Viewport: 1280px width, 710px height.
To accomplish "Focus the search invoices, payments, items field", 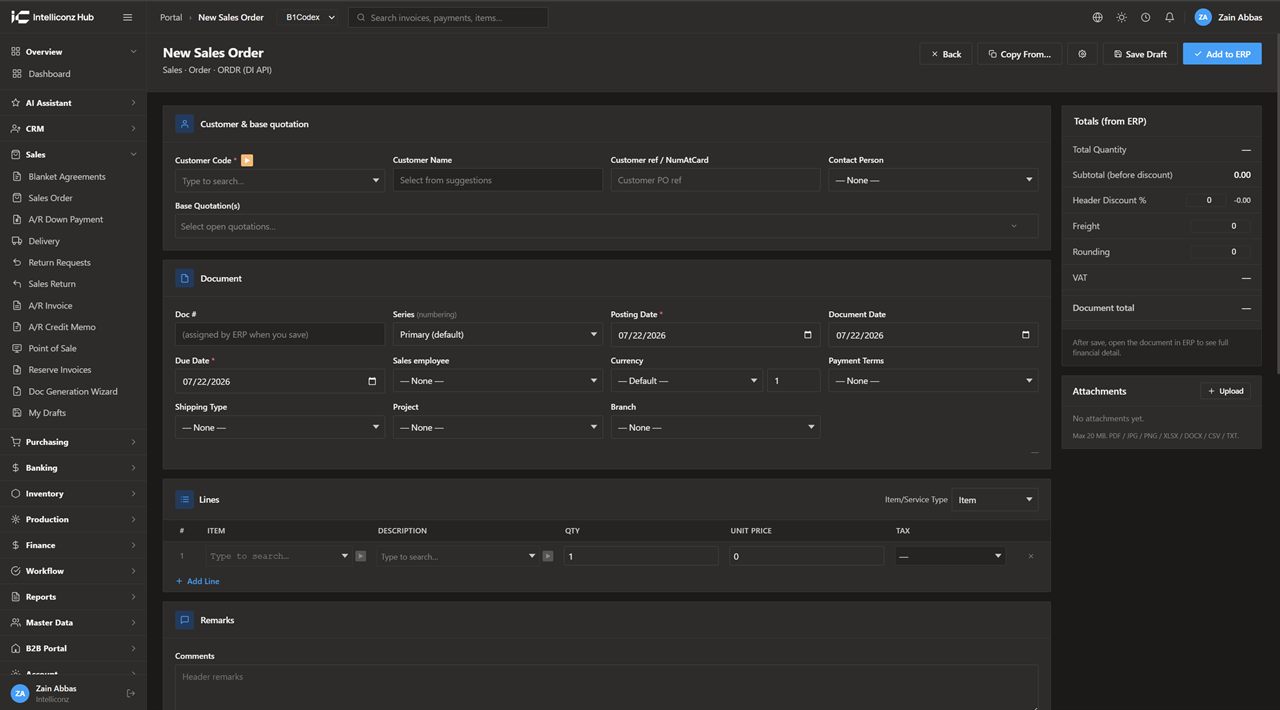I will point(448,17).
